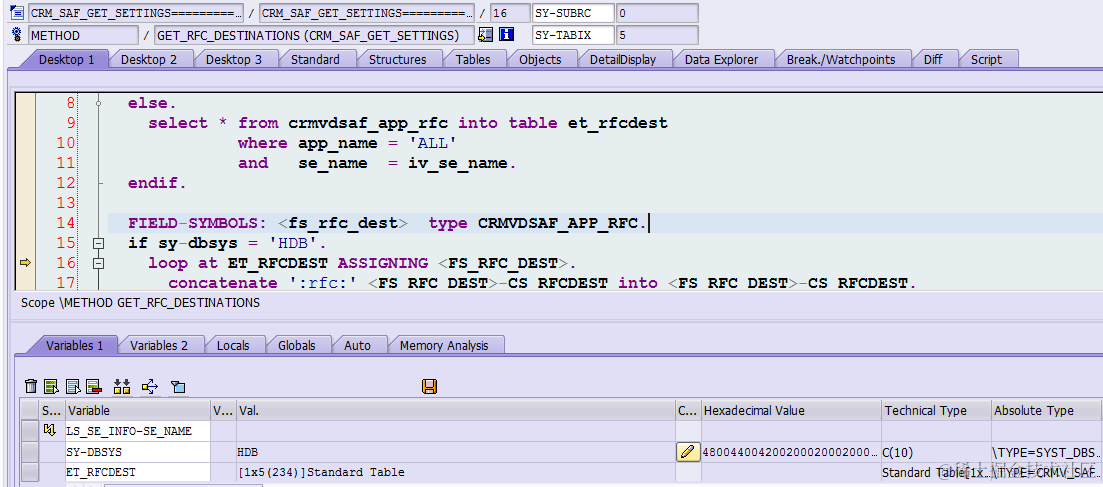
Task: Click the row selector for LS_SE_INFO-SE_NAME
Action: tap(30, 431)
